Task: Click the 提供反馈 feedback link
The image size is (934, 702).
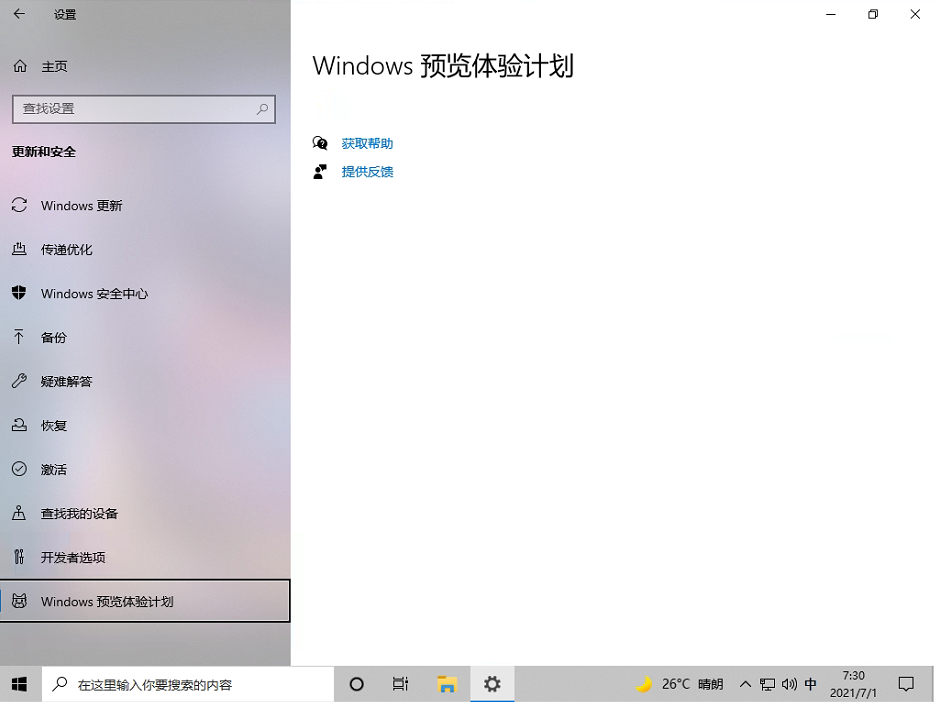Action: click(x=367, y=171)
